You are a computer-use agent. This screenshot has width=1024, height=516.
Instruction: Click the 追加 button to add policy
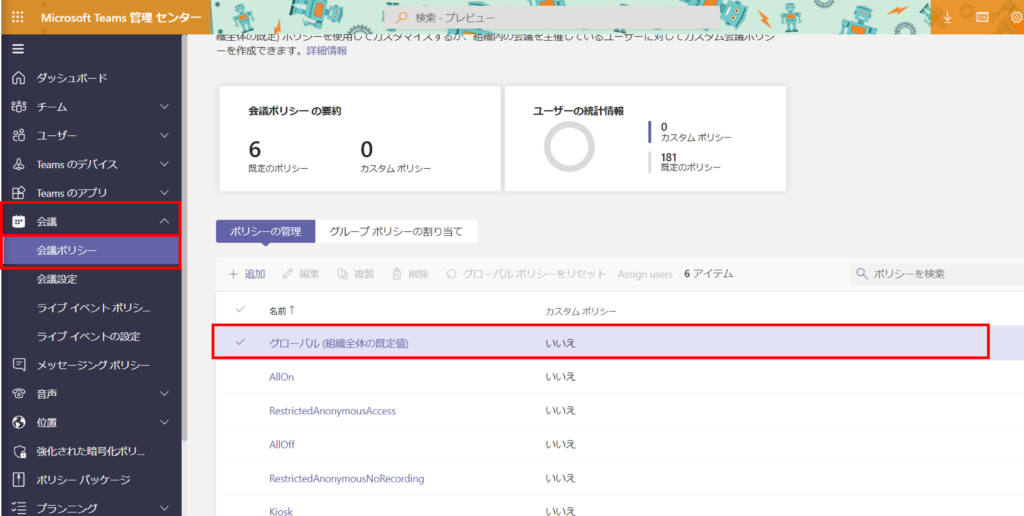click(247, 273)
